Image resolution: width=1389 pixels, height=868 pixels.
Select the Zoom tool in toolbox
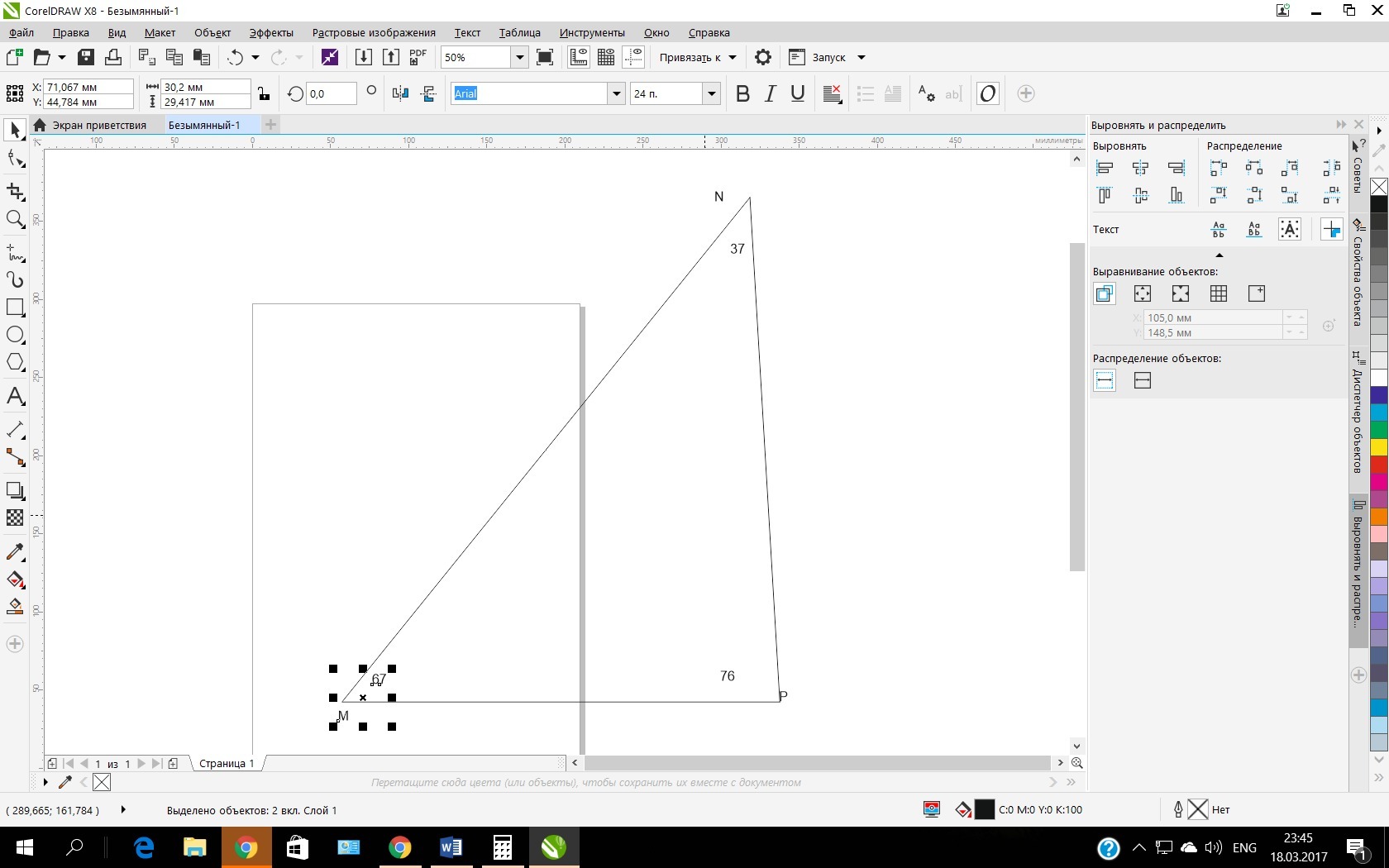click(x=15, y=219)
